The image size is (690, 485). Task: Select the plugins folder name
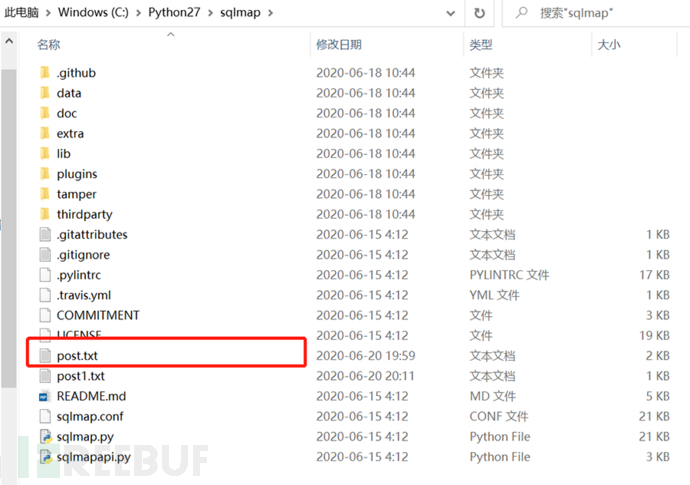(x=77, y=174)
